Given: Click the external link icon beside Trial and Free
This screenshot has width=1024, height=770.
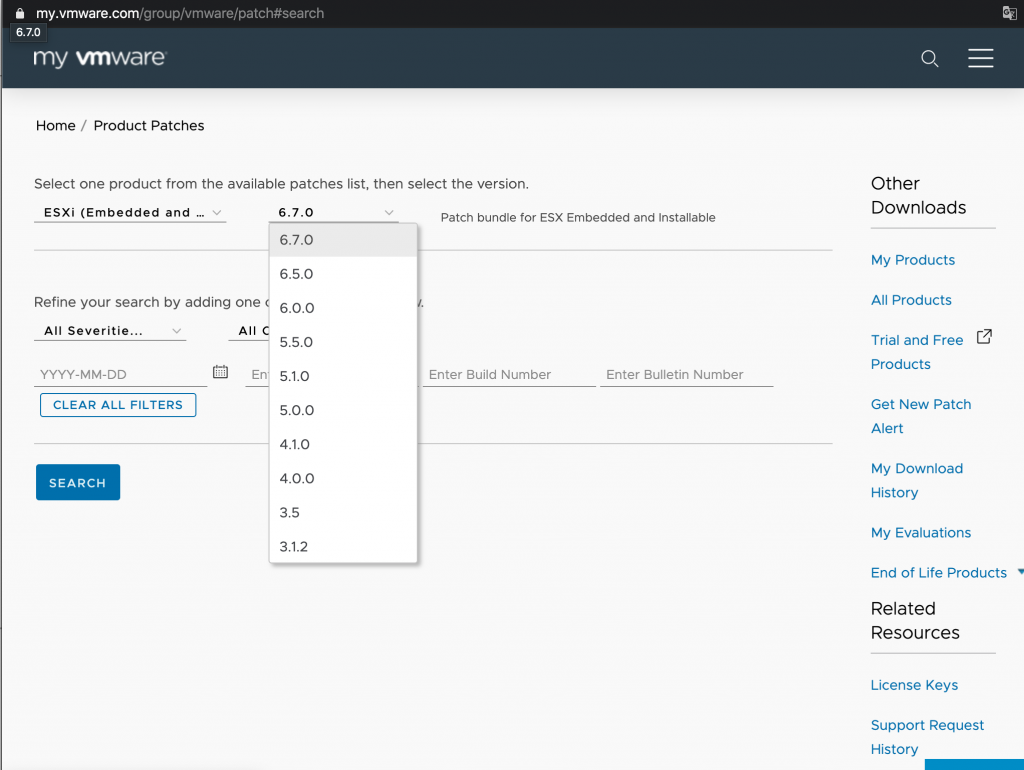Looking at the screenshot, I should 984,336.
